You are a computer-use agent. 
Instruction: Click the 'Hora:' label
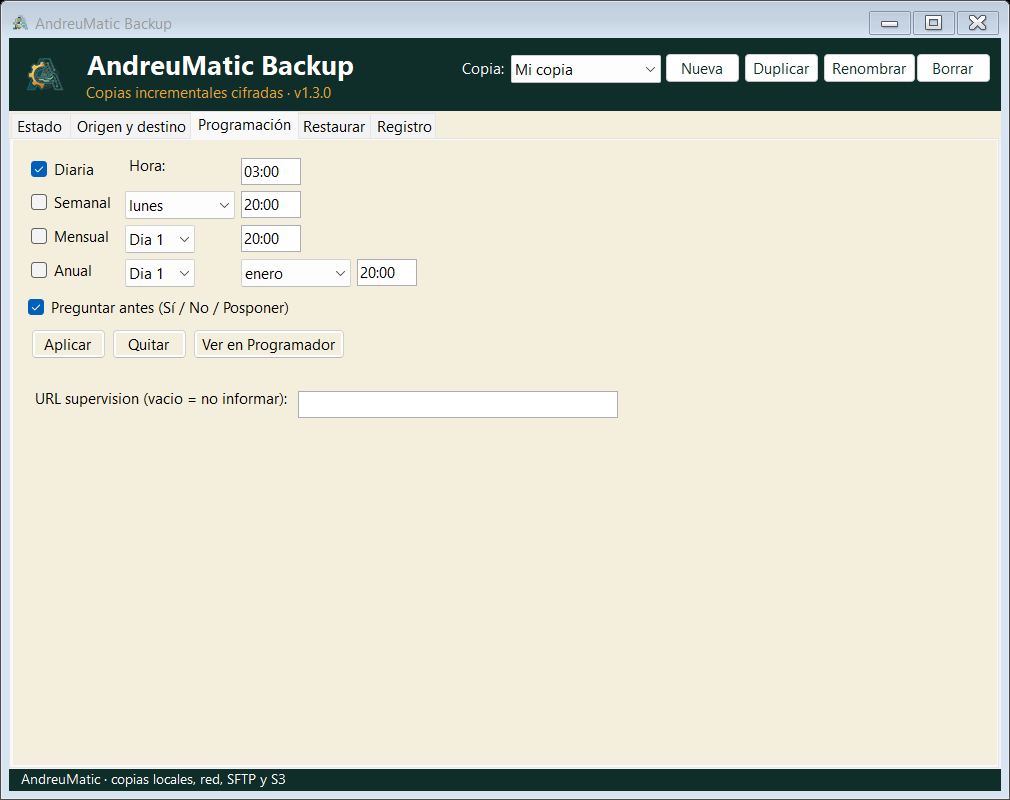pyautogui.click(x=148, y=166)
